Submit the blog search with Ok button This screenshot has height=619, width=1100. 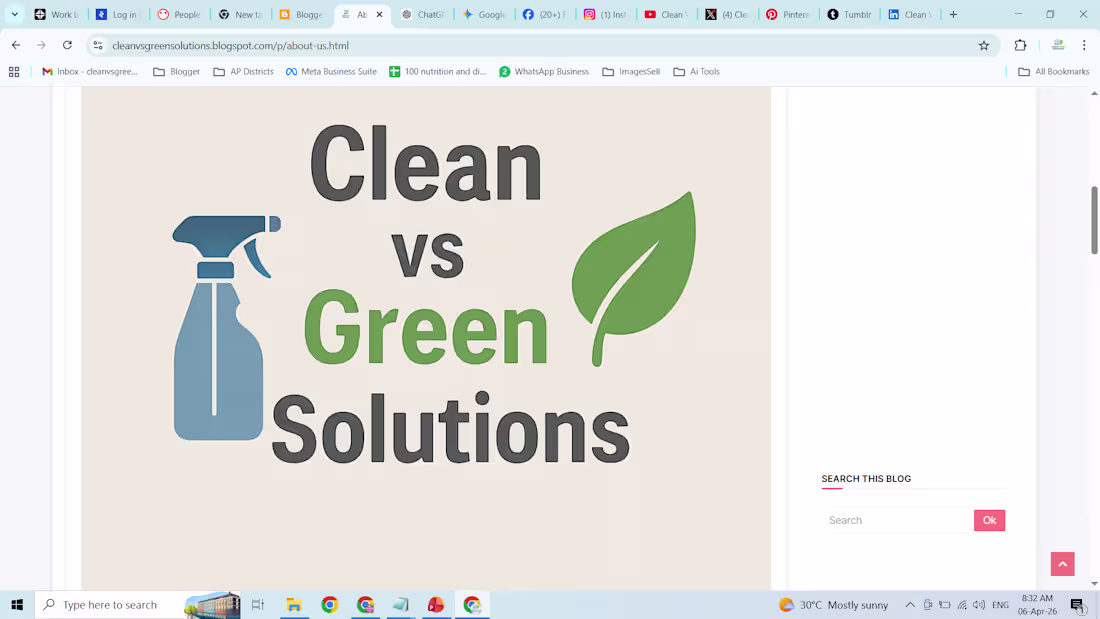(x=989, y=520)
